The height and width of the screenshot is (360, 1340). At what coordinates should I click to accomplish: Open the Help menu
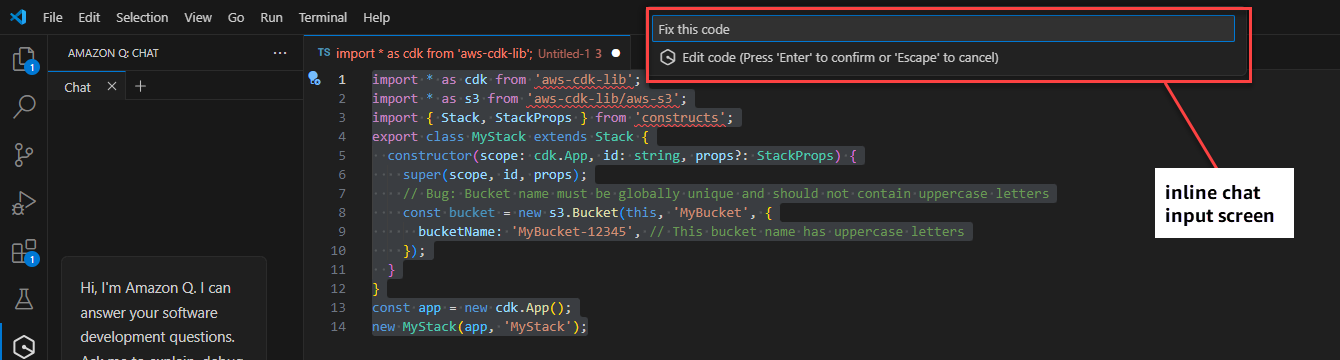377,18
